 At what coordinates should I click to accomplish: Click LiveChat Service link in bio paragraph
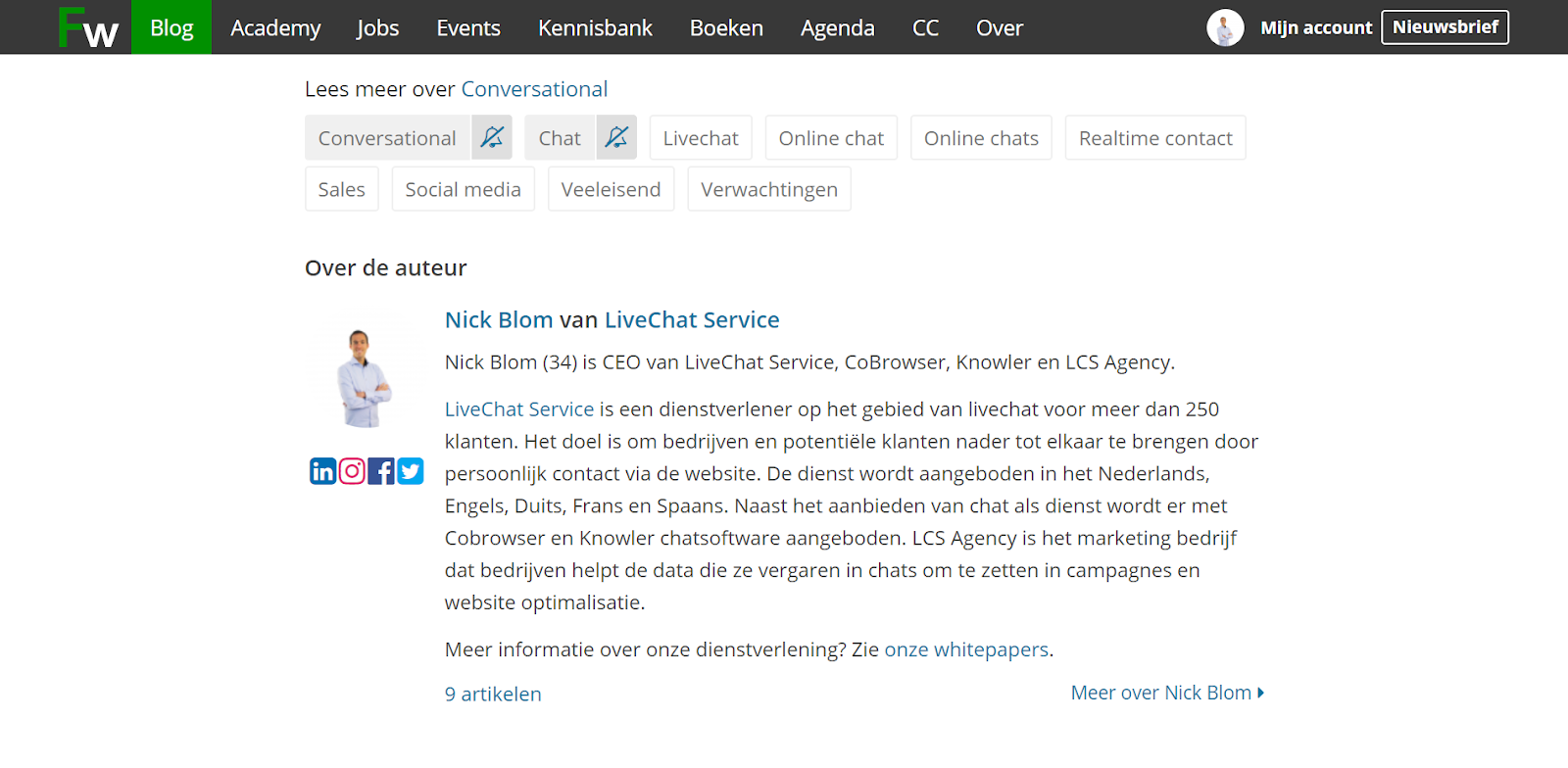(x=519, y=409)
